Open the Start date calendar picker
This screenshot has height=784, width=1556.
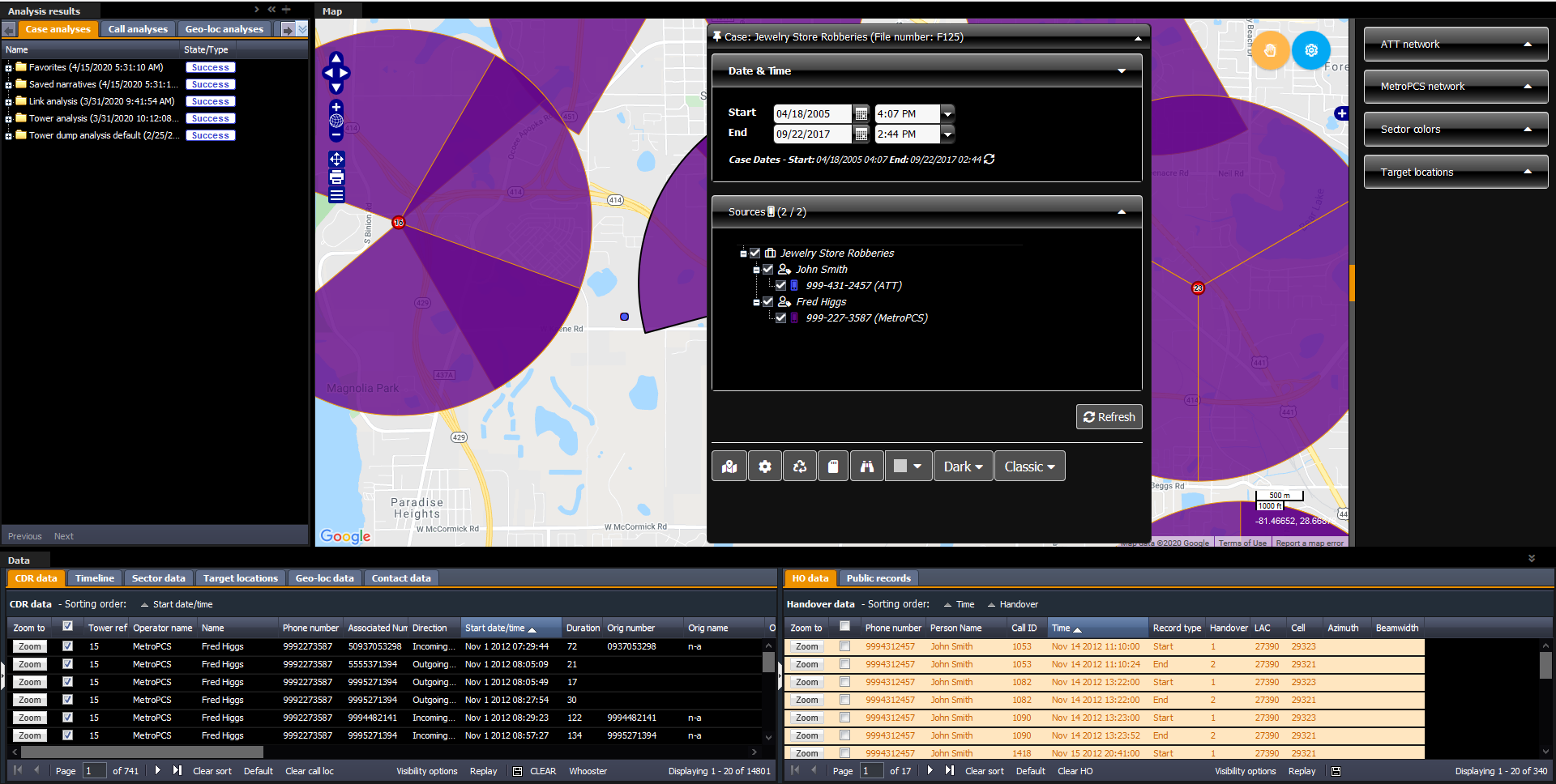tap(861, 114)
